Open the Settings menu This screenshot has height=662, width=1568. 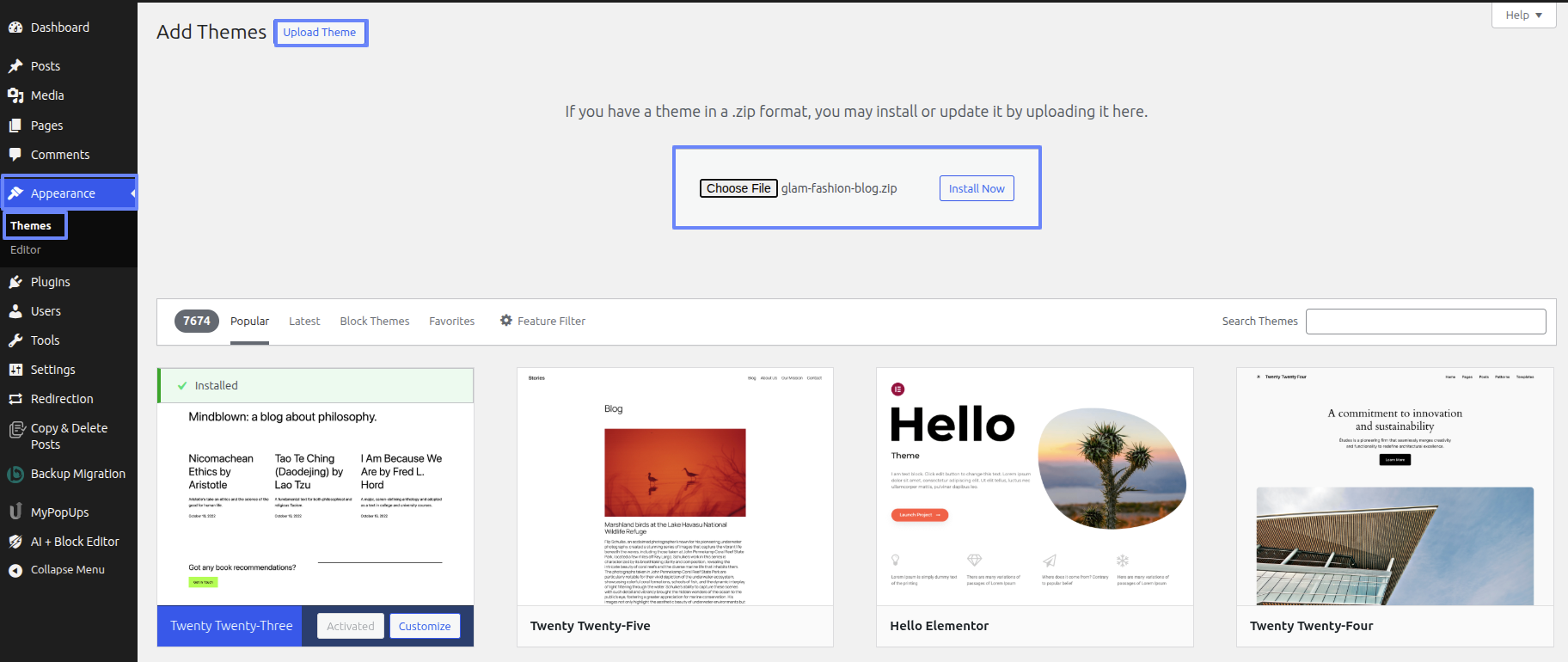pyautogui.click(x=52, y=370)
